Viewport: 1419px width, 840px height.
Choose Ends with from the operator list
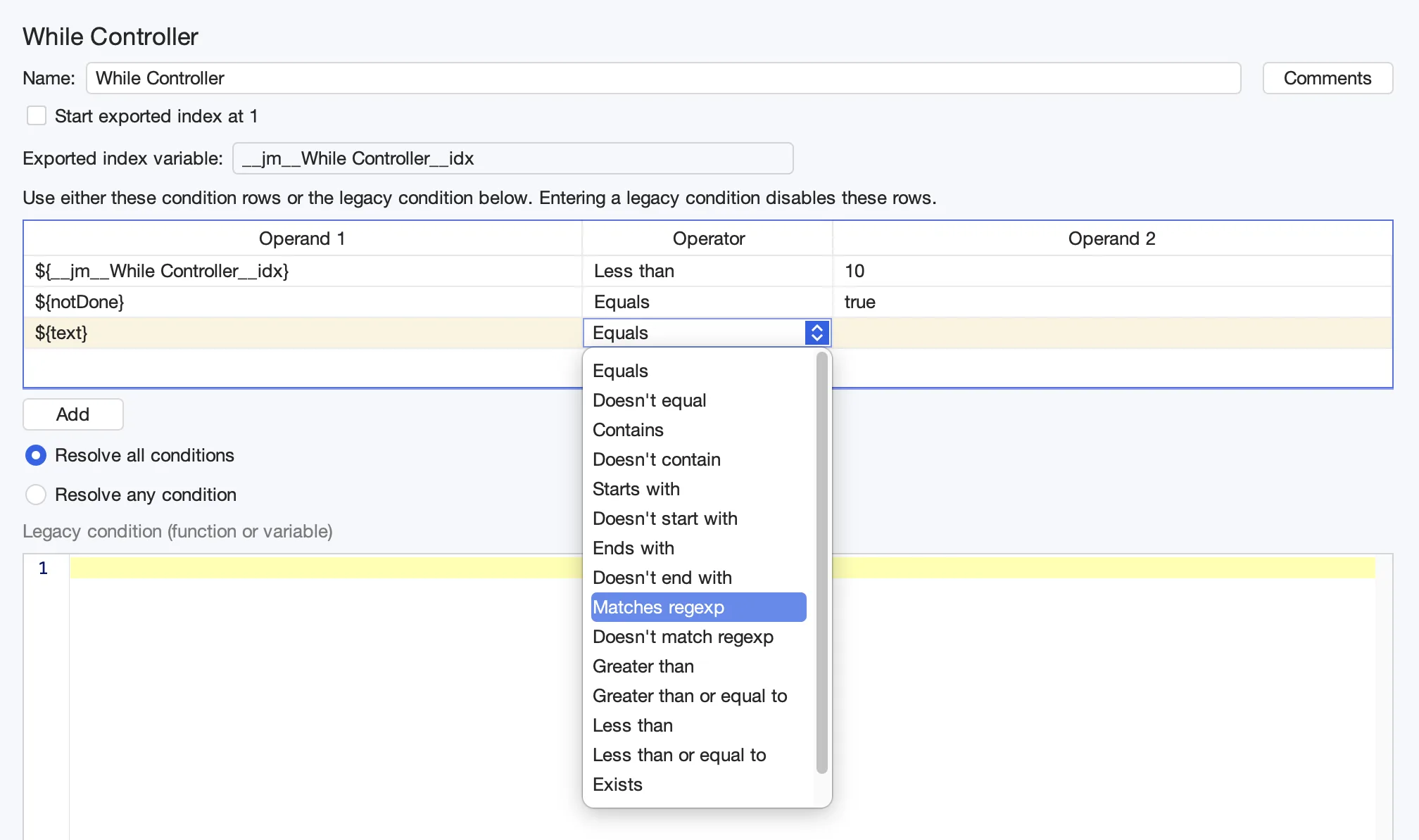tap(698, 548)
